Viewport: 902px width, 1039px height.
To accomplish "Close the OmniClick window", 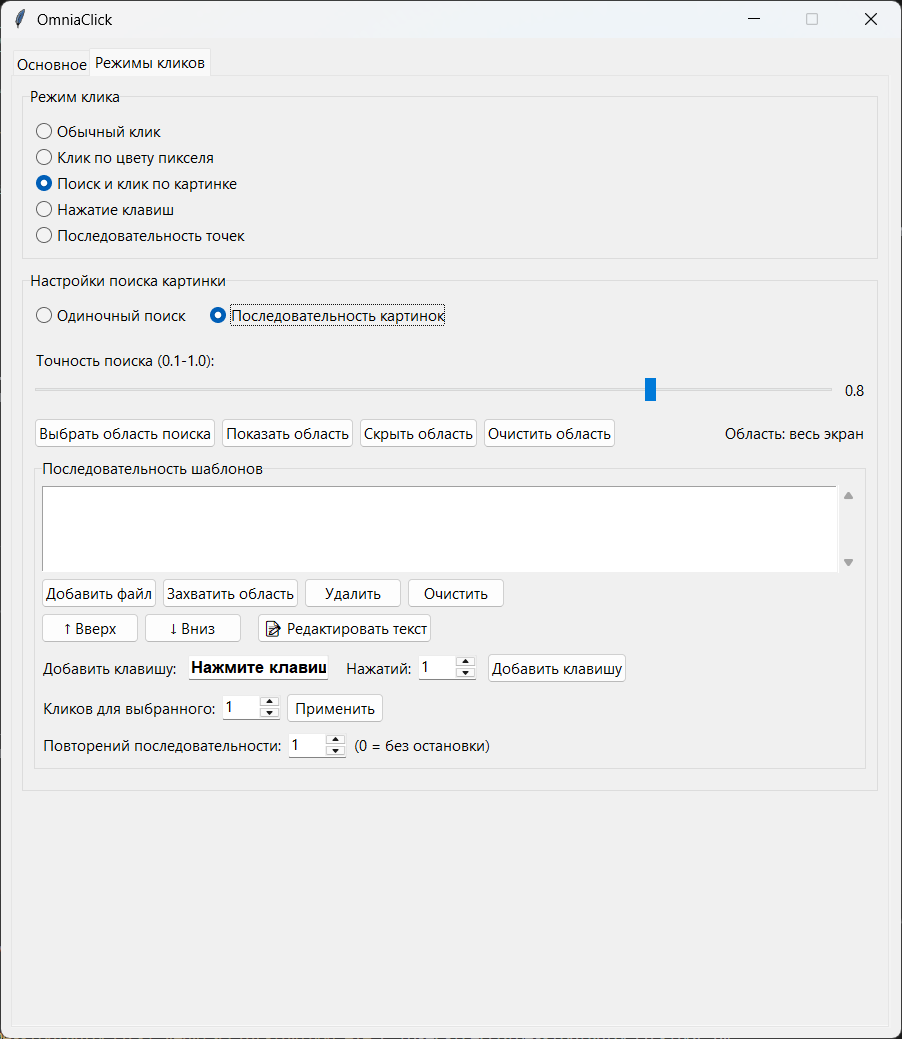I will tap(871, 19).
